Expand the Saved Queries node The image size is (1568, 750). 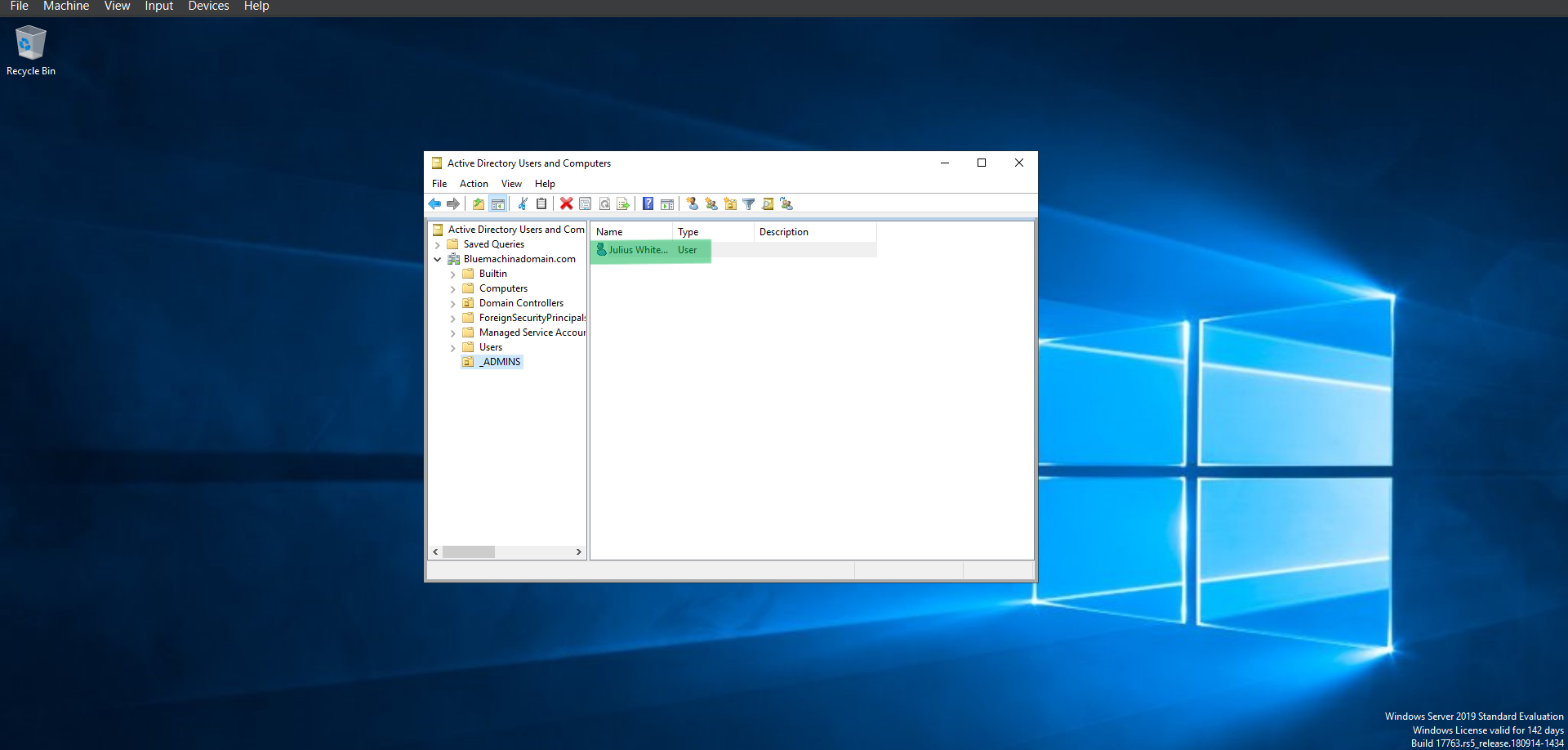pos(438,244)
